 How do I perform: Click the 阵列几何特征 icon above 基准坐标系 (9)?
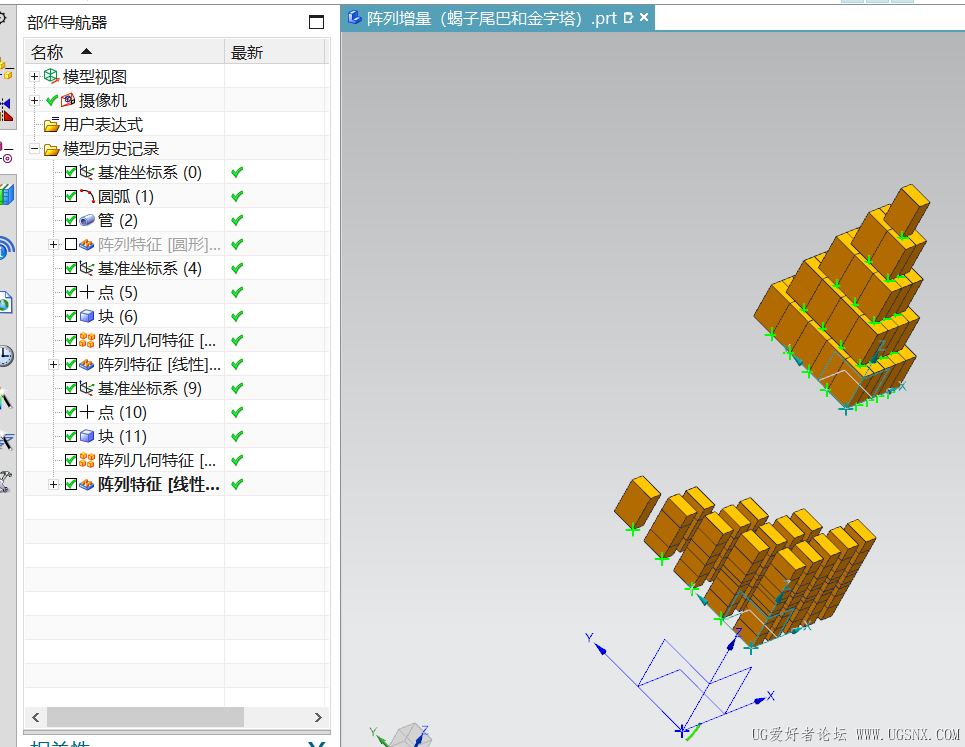(x=87, y=340)
